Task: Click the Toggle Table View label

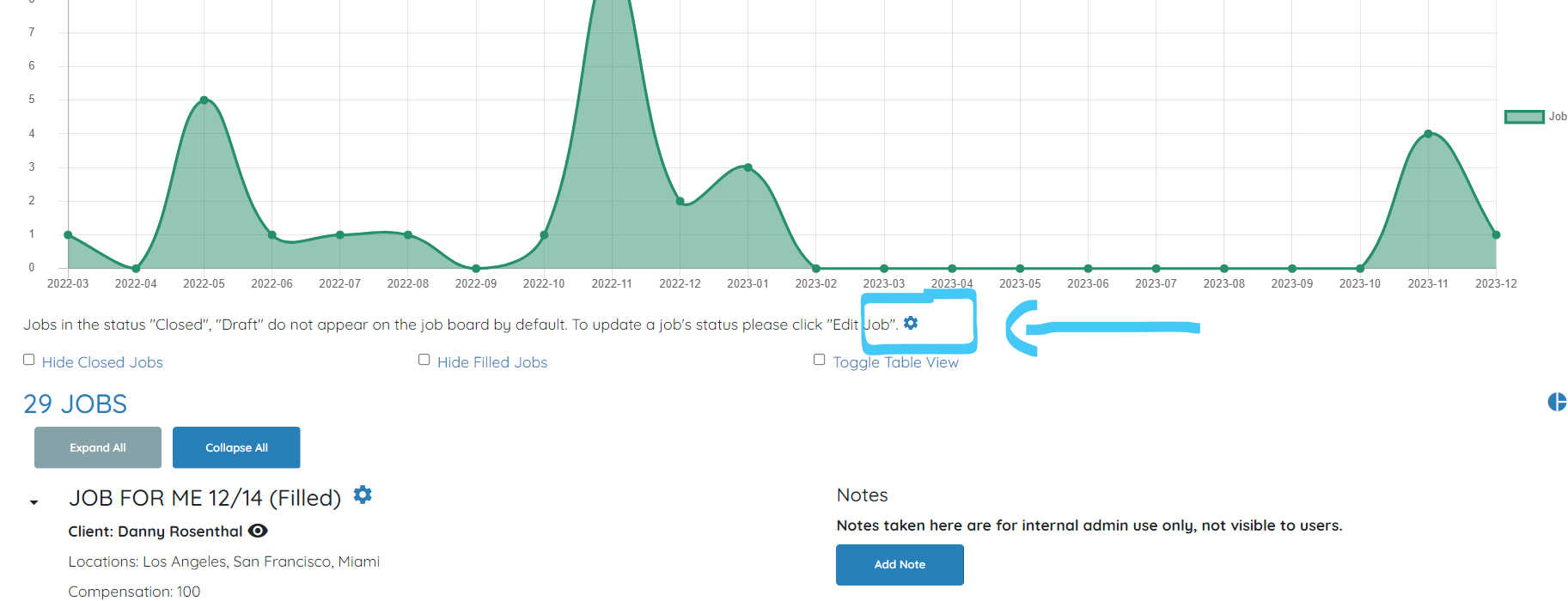Action: [x=895, y=362]
